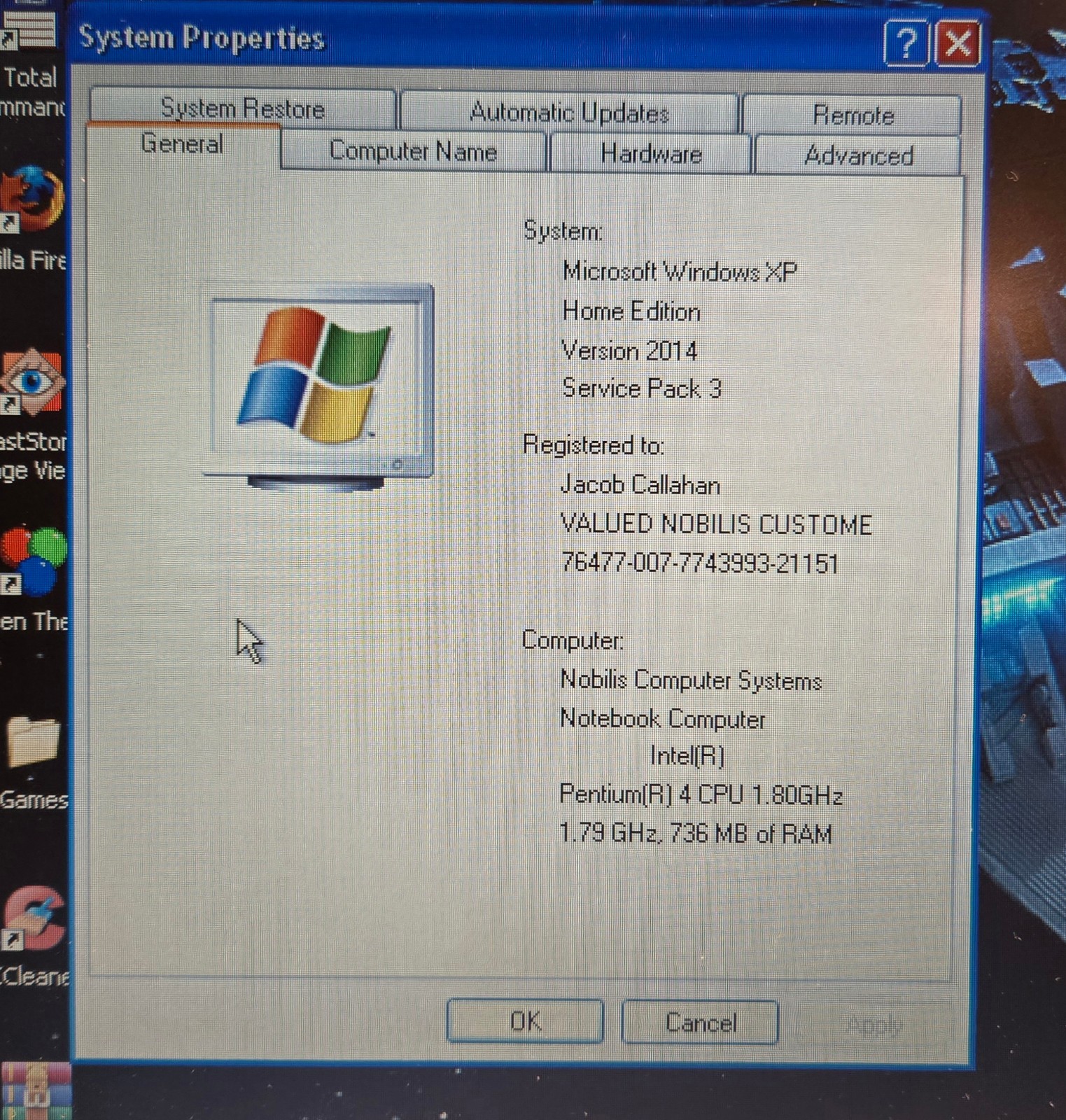
Task: Switch to Automatic Updates tab
Action: click(569, 112)
